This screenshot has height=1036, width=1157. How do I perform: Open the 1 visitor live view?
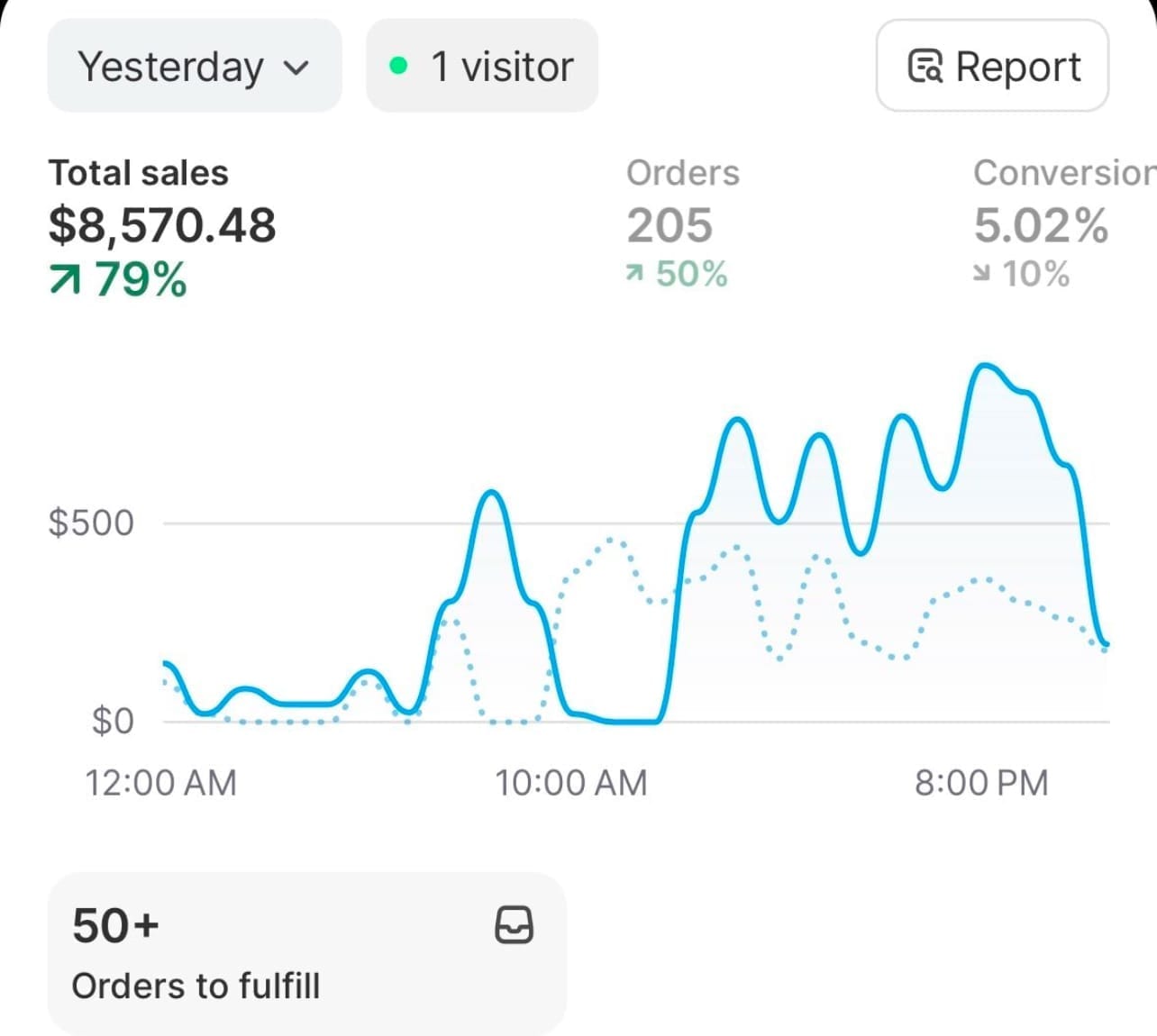tap(482, 66)
